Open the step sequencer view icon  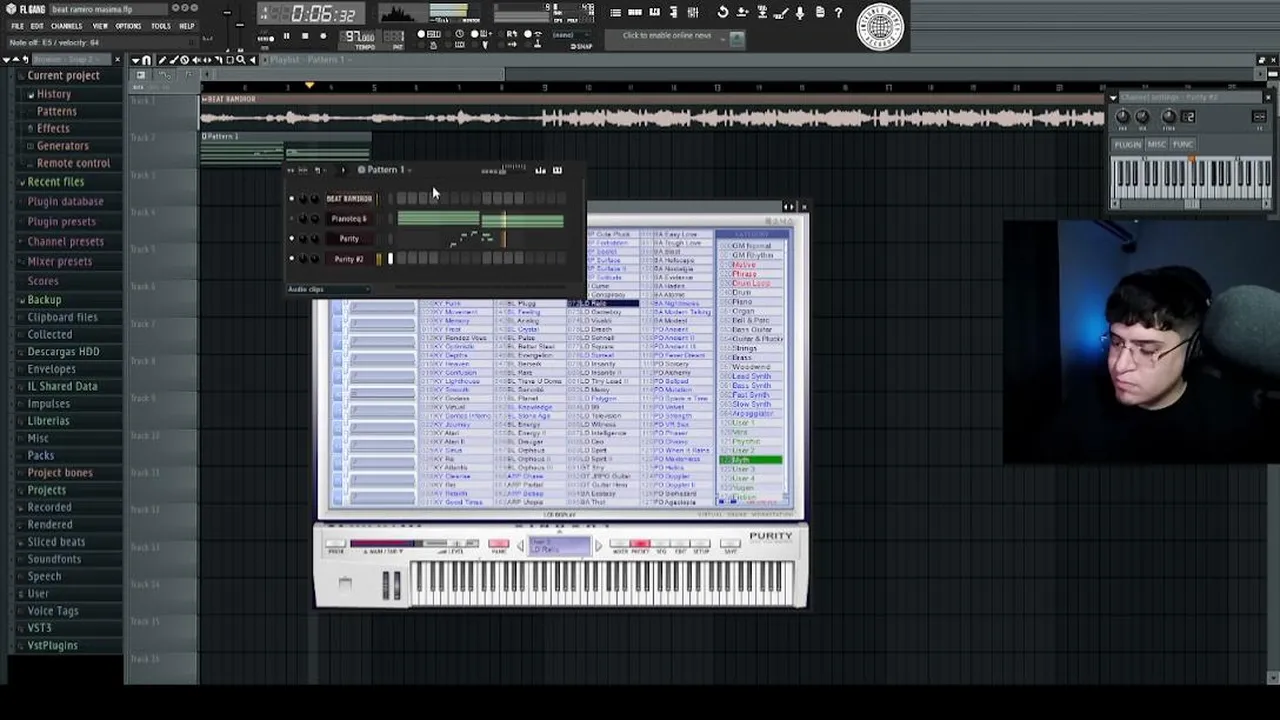point(636,13)
